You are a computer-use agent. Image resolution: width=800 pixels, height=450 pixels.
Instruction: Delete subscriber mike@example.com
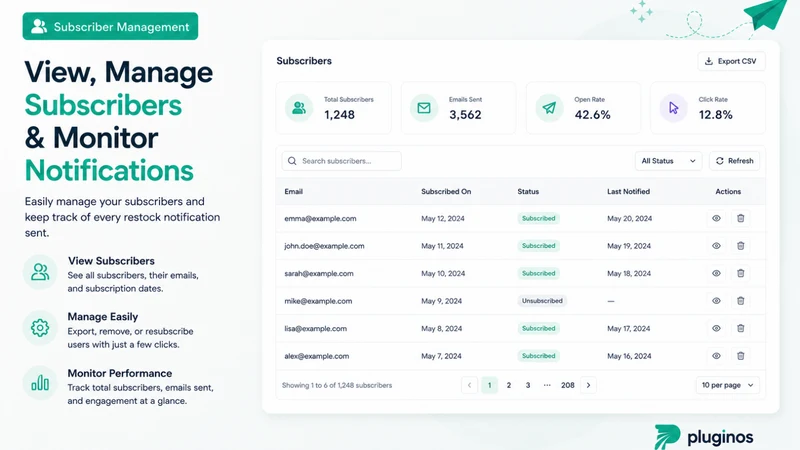(x=740, y=301)
